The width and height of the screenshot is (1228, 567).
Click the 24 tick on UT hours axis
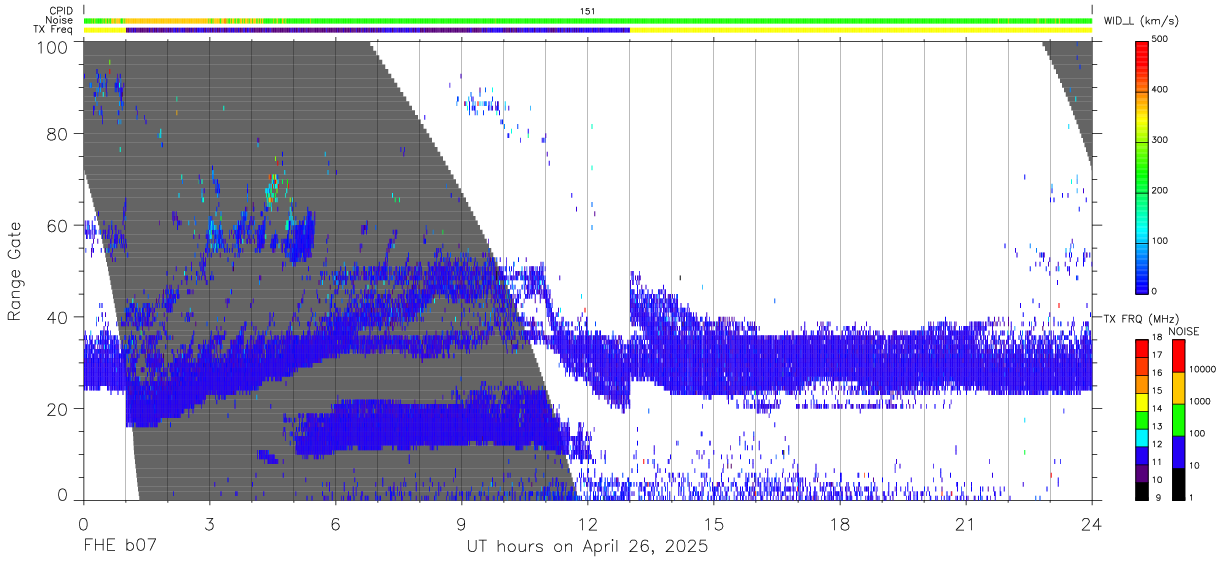point(1092,524)
